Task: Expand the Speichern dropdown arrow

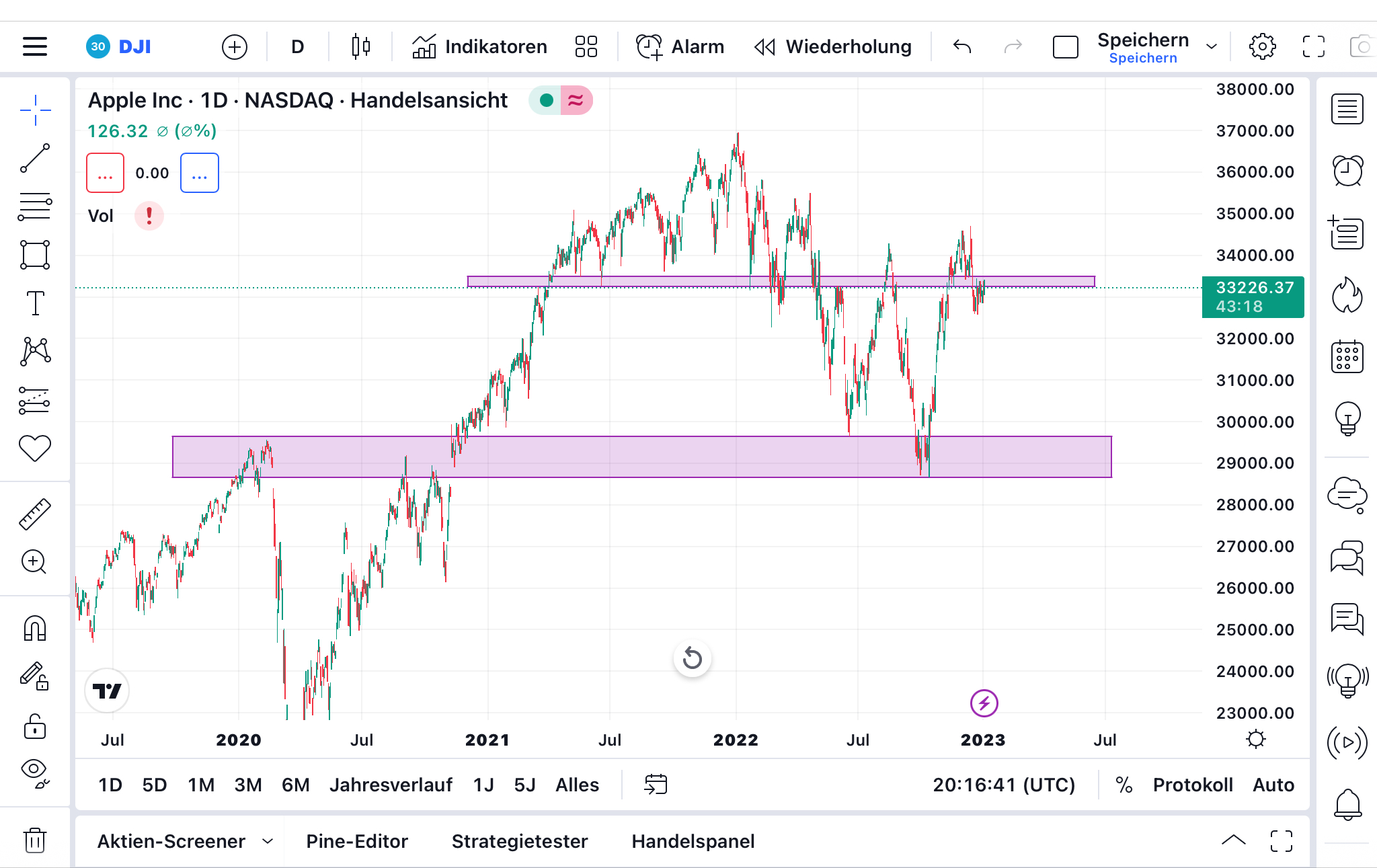Action: [1212, 46]
